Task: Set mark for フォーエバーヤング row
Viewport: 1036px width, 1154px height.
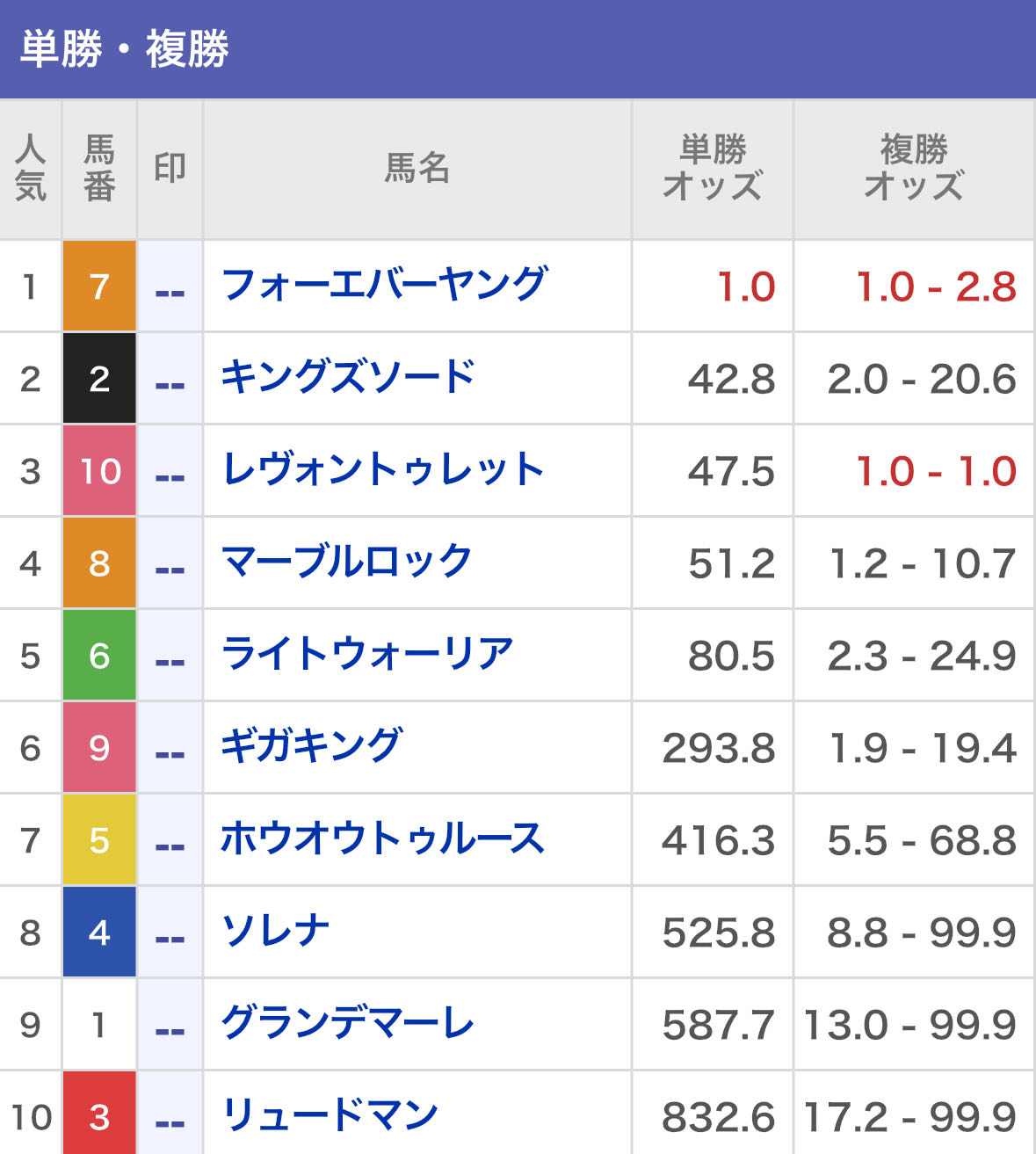Action: click(170, 287)
